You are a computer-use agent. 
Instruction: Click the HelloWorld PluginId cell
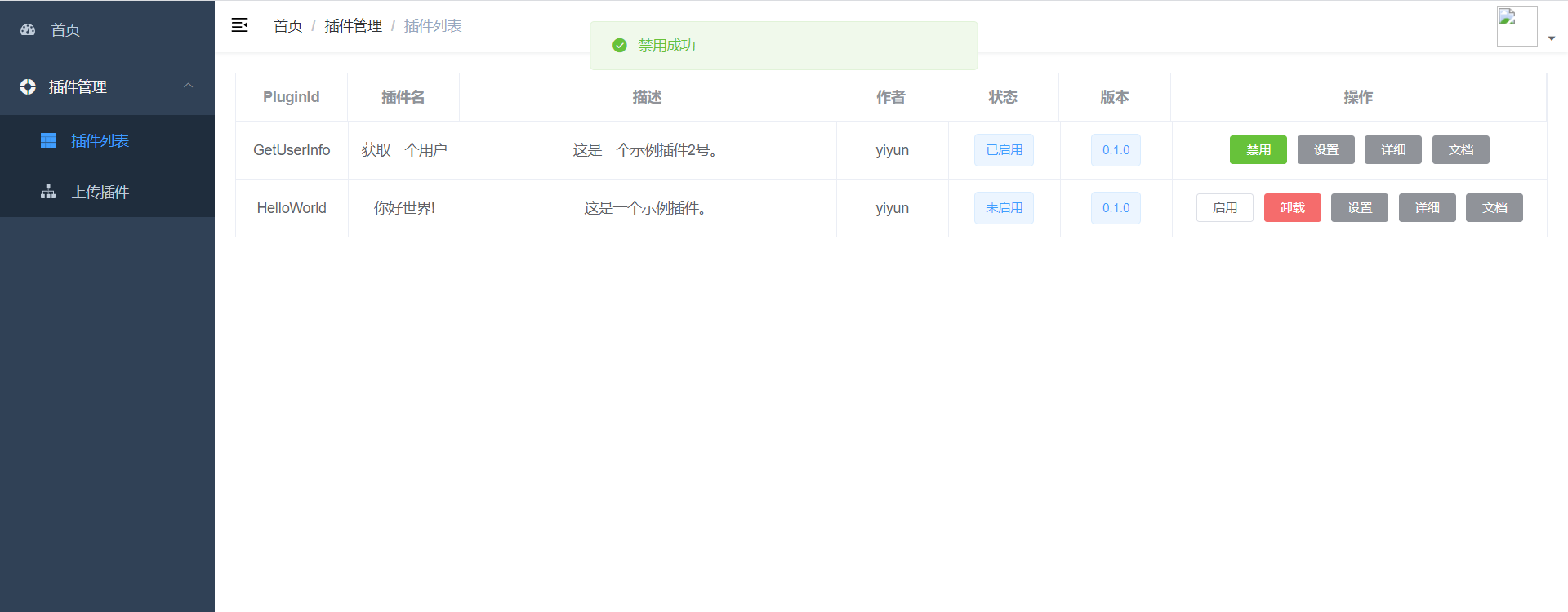tap(292, 208)
